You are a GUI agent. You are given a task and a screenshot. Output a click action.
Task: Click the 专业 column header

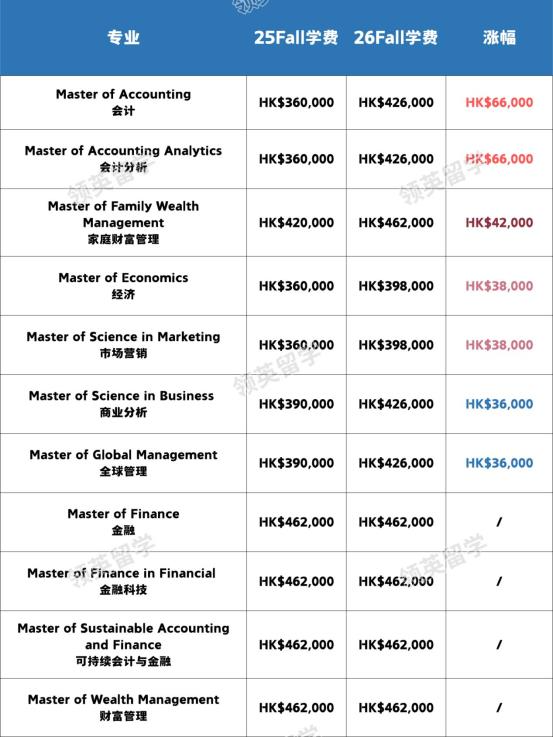(123, 37)
